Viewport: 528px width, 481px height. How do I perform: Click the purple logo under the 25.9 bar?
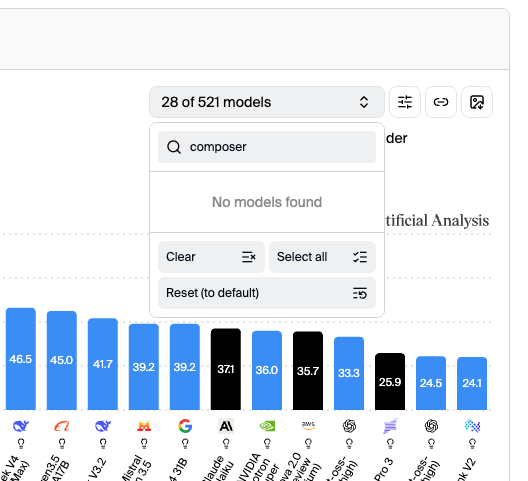click(390, 426)
